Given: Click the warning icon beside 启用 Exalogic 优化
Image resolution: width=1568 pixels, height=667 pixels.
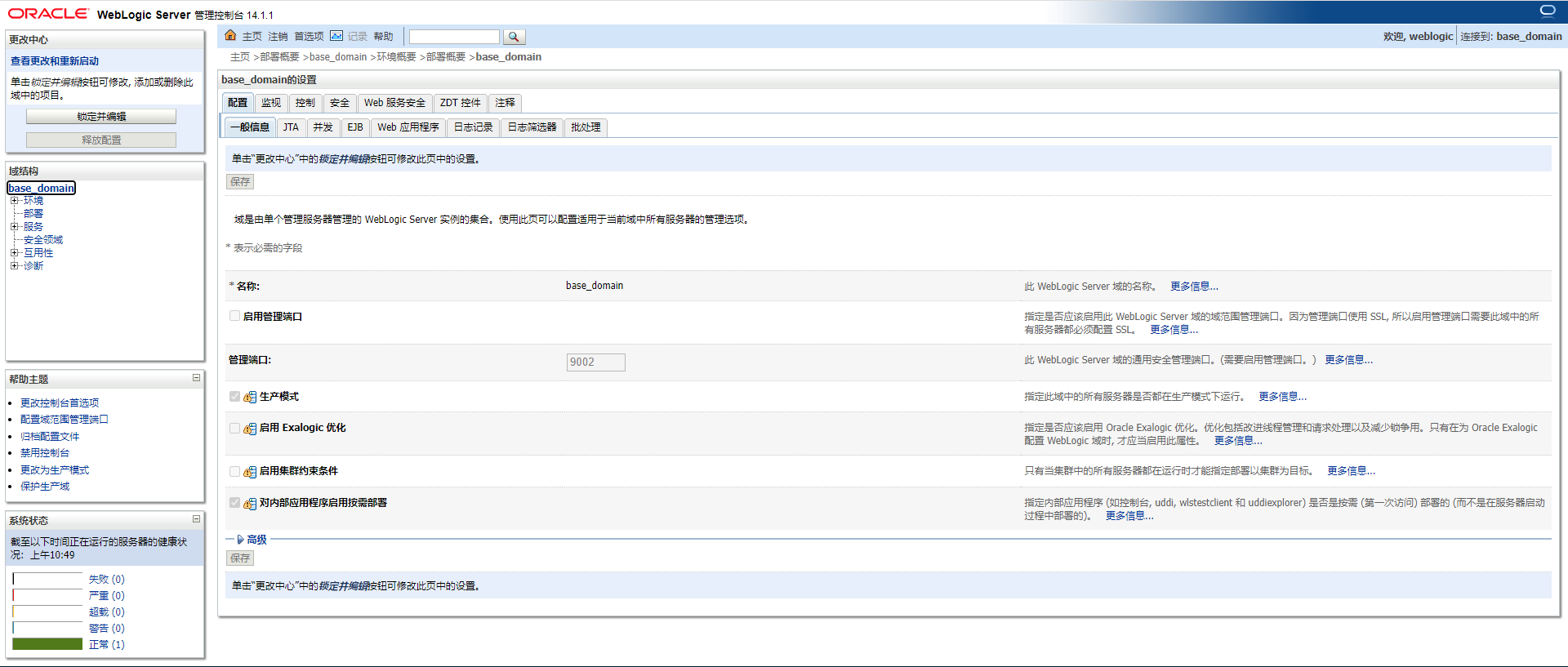Looking at the screenshot, I should (x=250, y=429).
